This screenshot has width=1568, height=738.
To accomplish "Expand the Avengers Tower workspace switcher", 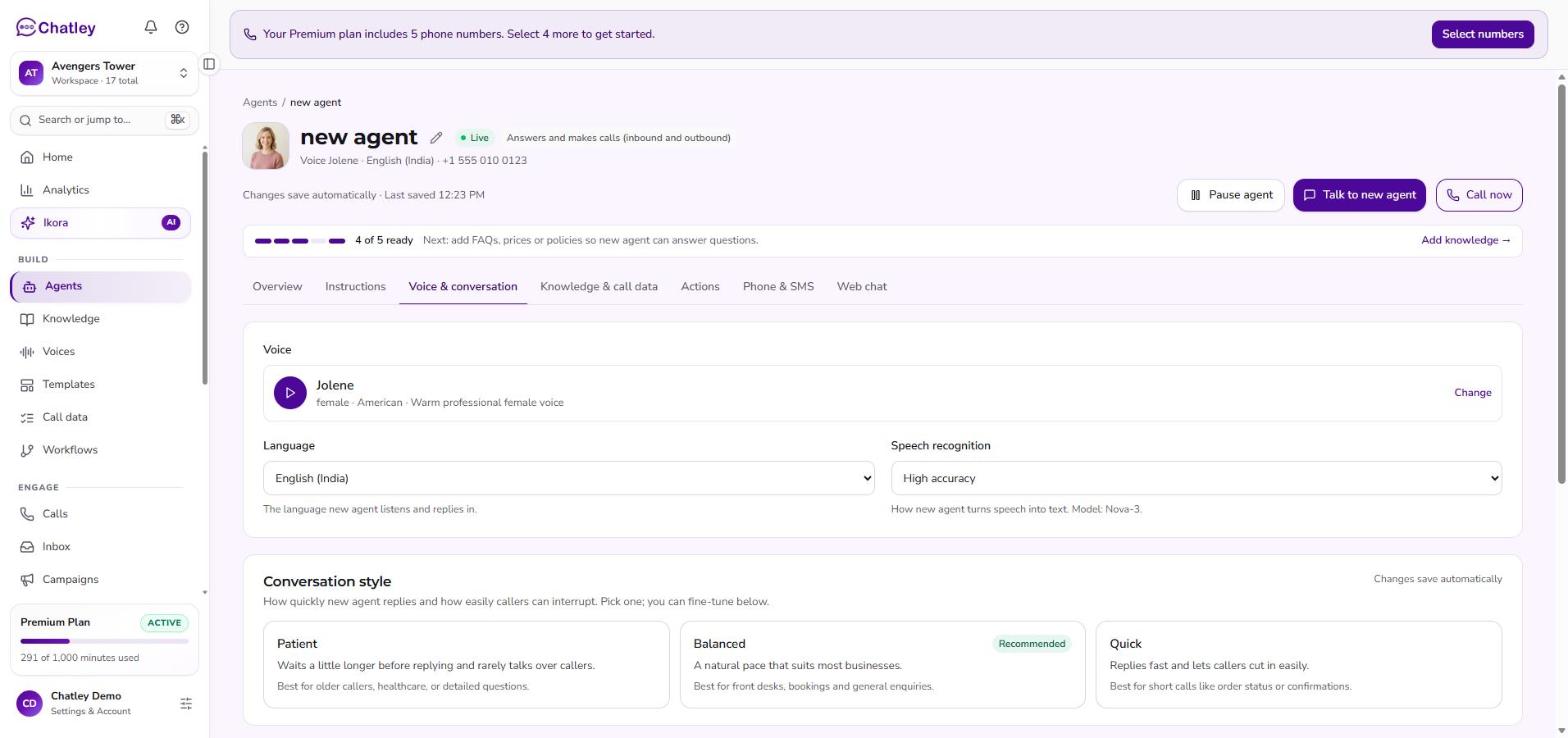I will click(x=104, y=73).
